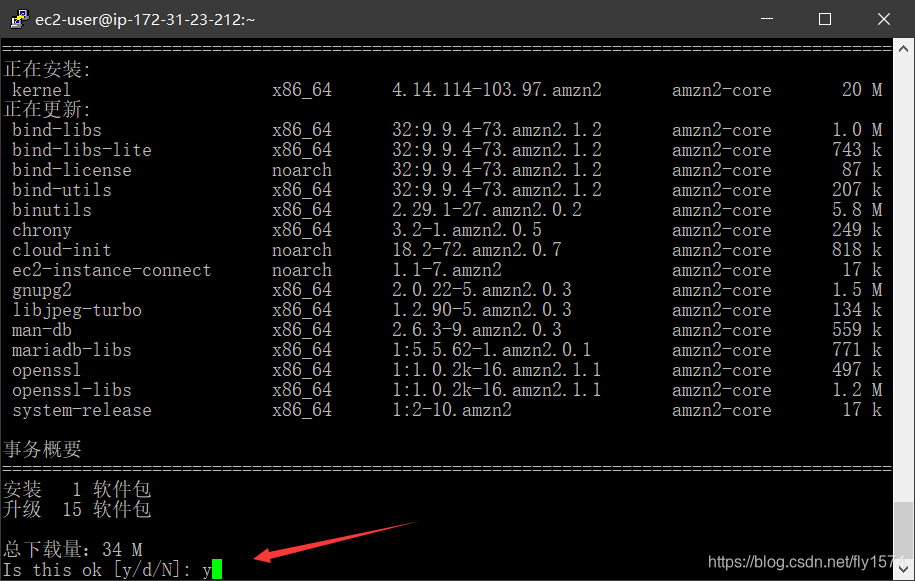Image resolution: width=915 pixels, height=581 pixels.
Task: Click the 'openssl-libs' package name
Action: (x=72, y=390)
